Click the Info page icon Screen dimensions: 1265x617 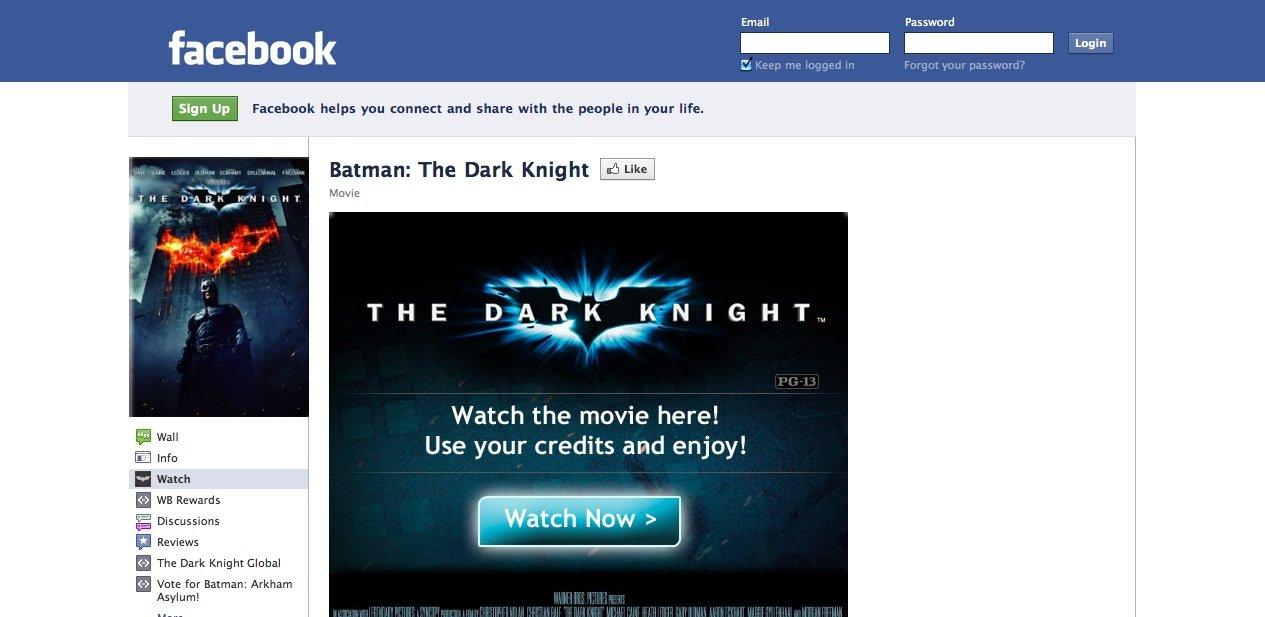(x=143, y=458)
